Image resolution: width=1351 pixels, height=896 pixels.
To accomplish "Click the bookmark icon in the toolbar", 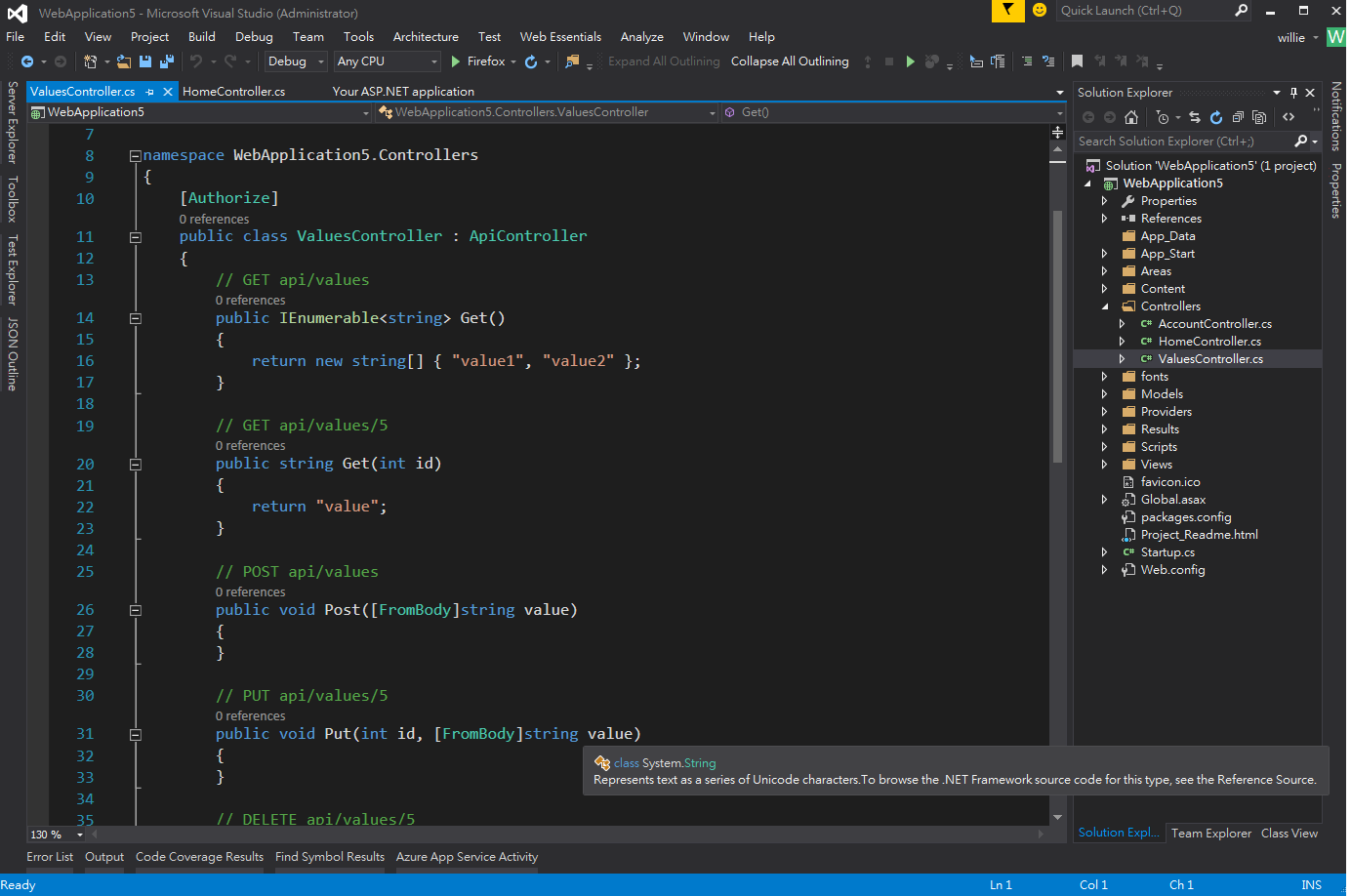I will pyautogui.click(x=1077, y=61).
